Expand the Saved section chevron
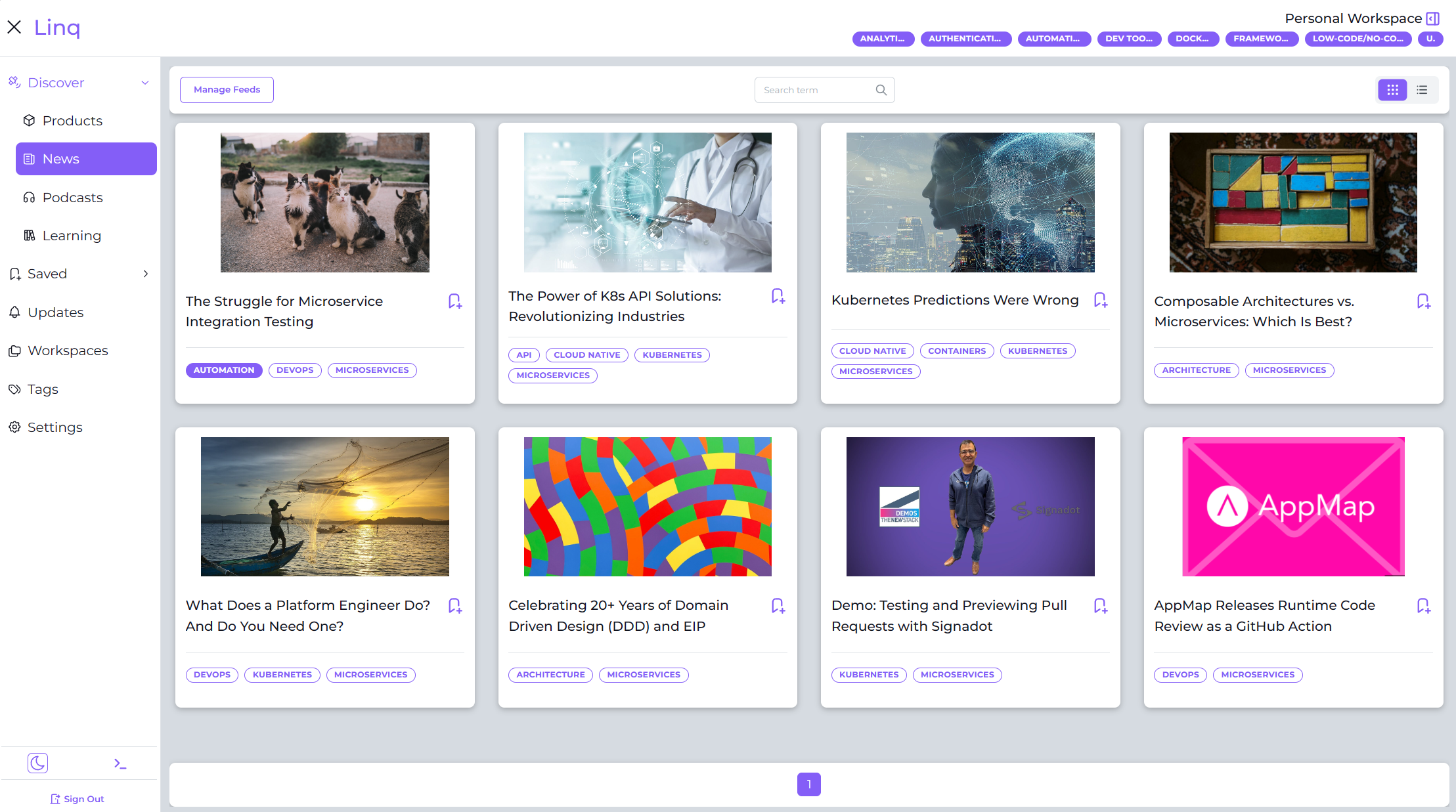Image resolution: width=1456 pixels, height=812 pixels. 145,274
